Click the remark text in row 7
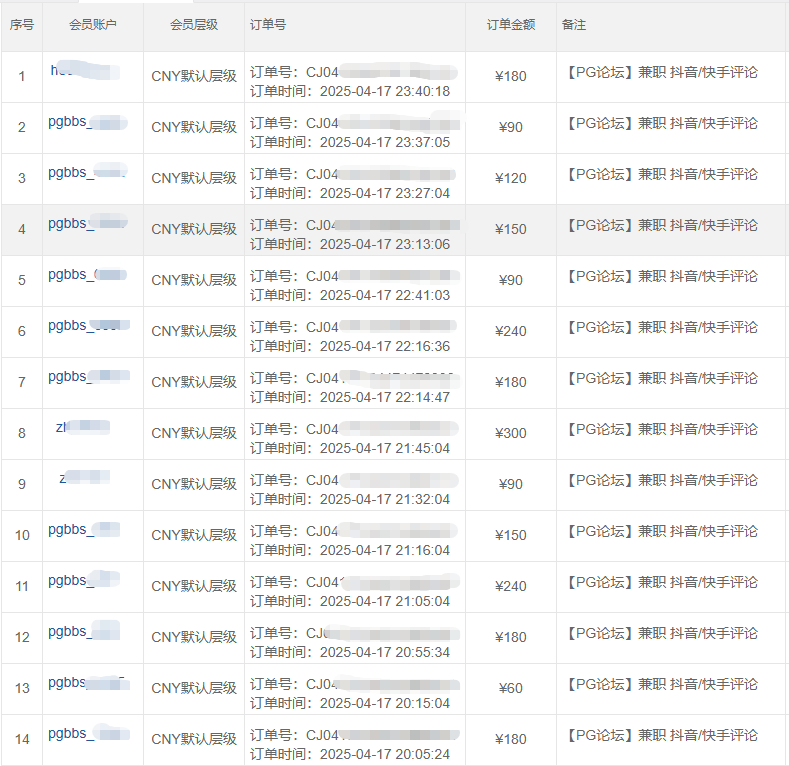This screenshot has height=766, width=789. pyautogui.click(x=661, y=378)
